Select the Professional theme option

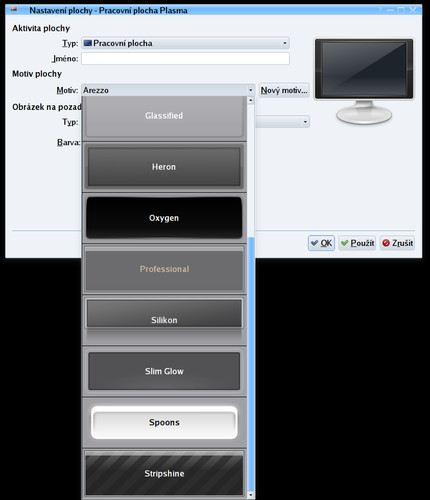click(164, 269)
